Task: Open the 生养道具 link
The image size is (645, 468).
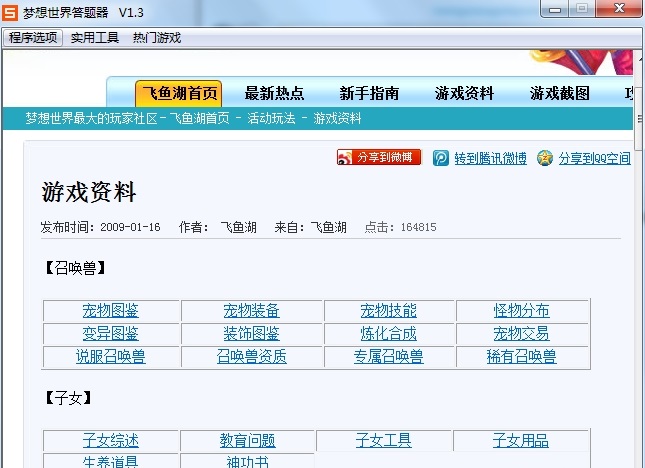Action: [111, 461]
